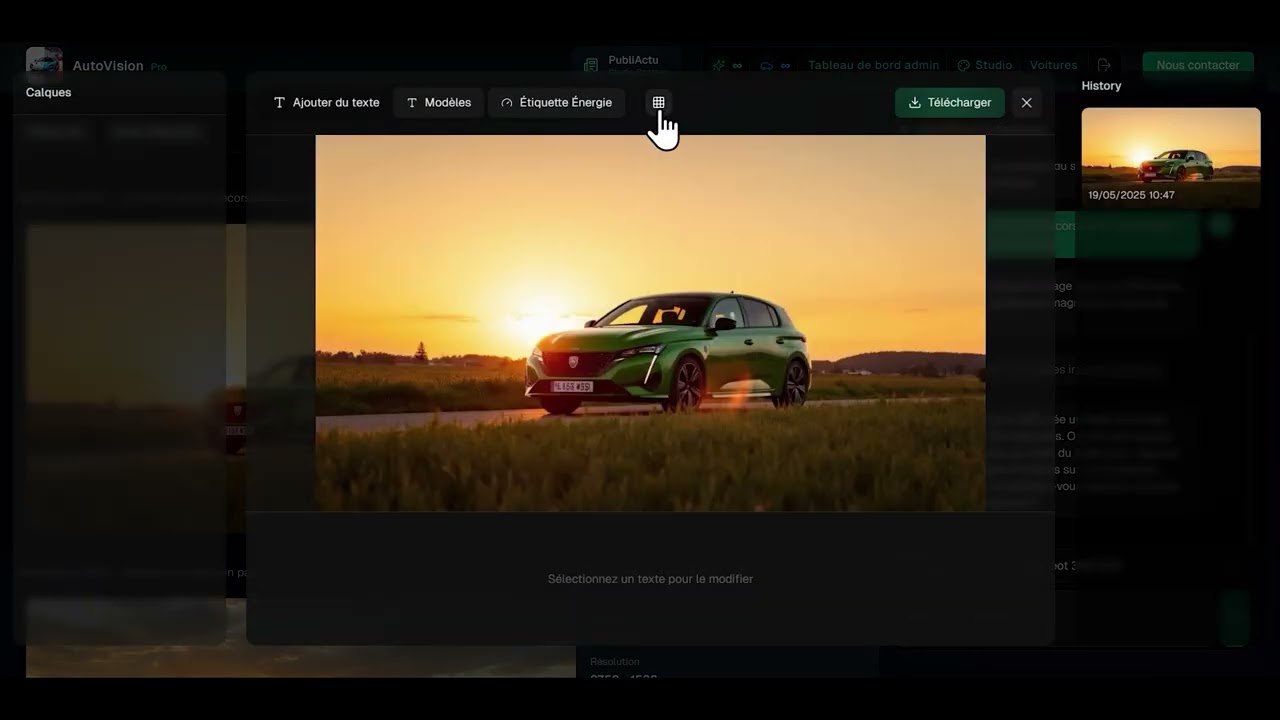This screenshot has width=1280, height=720.
Task: Toggle the grid overlay icon
Action: 658,102
